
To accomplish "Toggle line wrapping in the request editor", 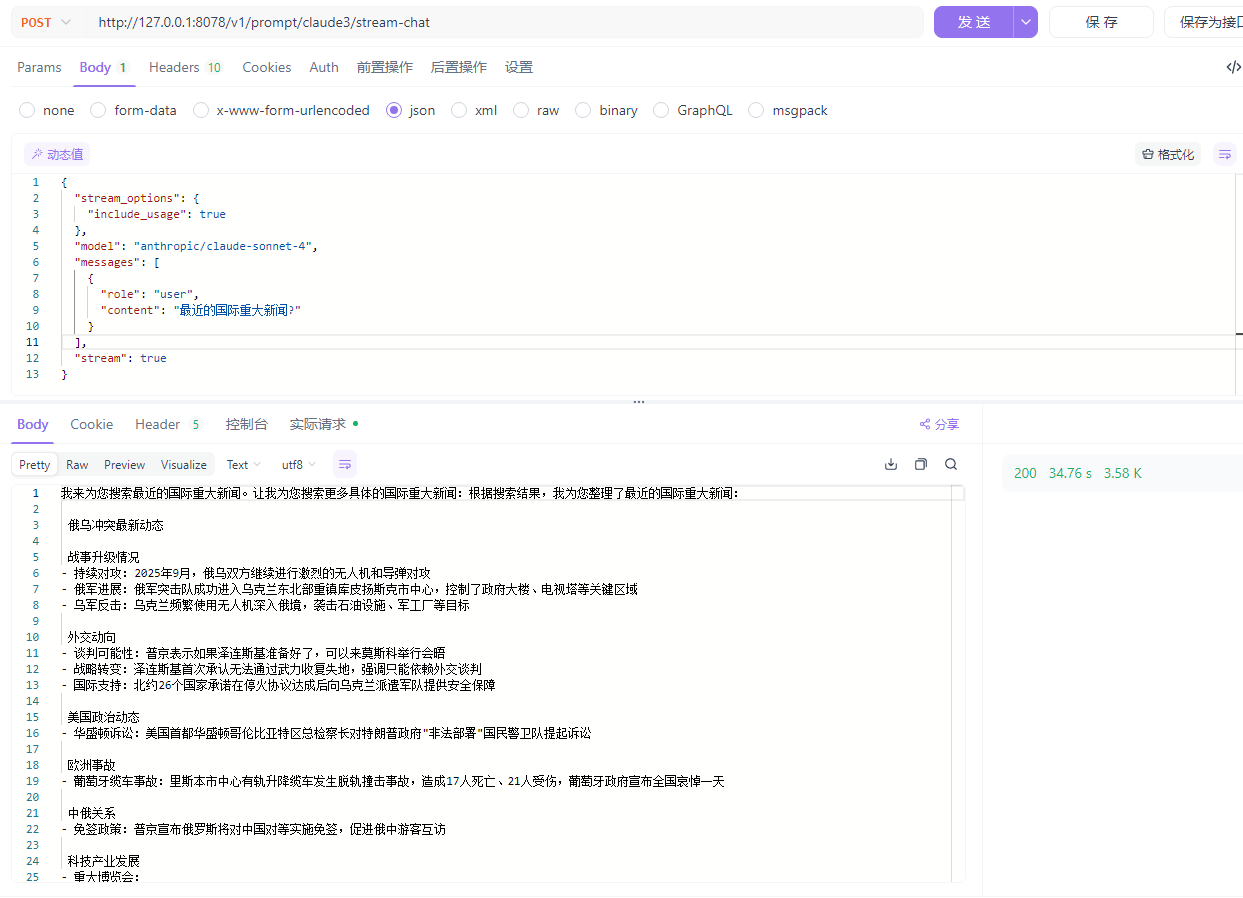I will tap(1225, 154).
